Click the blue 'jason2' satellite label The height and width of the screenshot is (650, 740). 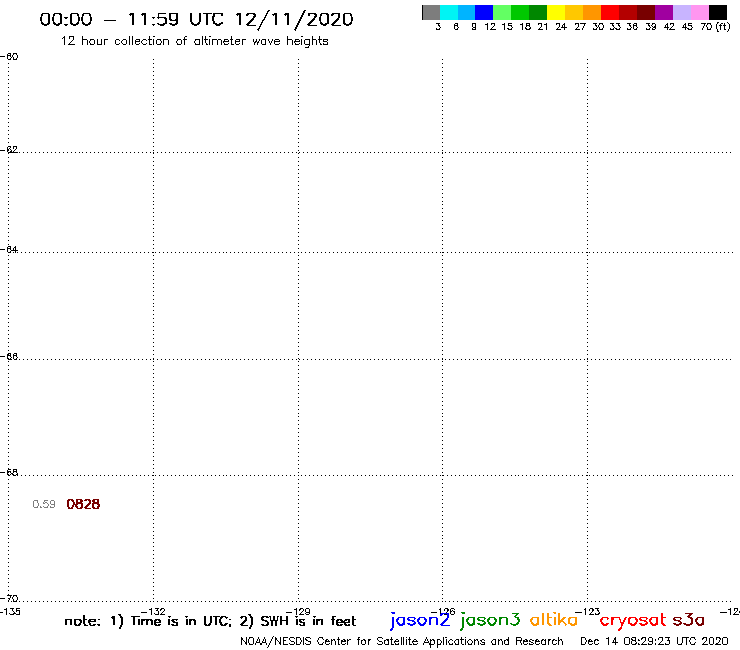tap(420, 620)
